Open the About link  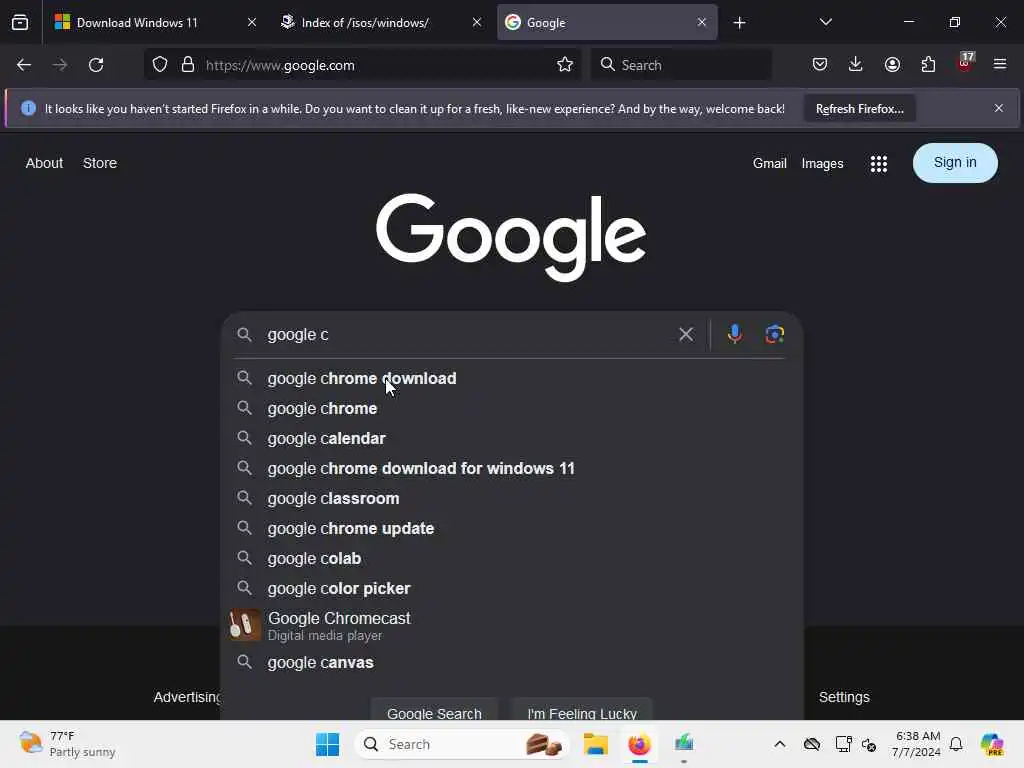(x=44, y=163)
